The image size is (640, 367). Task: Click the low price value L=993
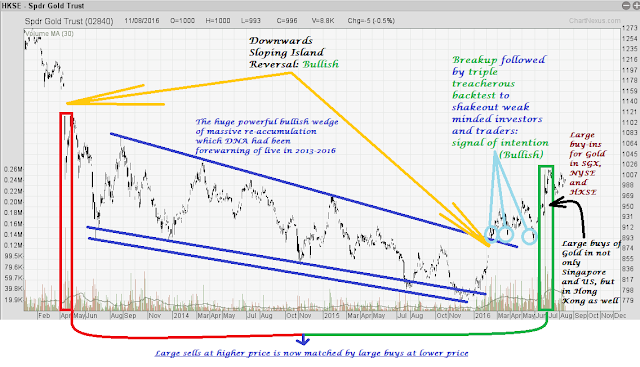251,20
